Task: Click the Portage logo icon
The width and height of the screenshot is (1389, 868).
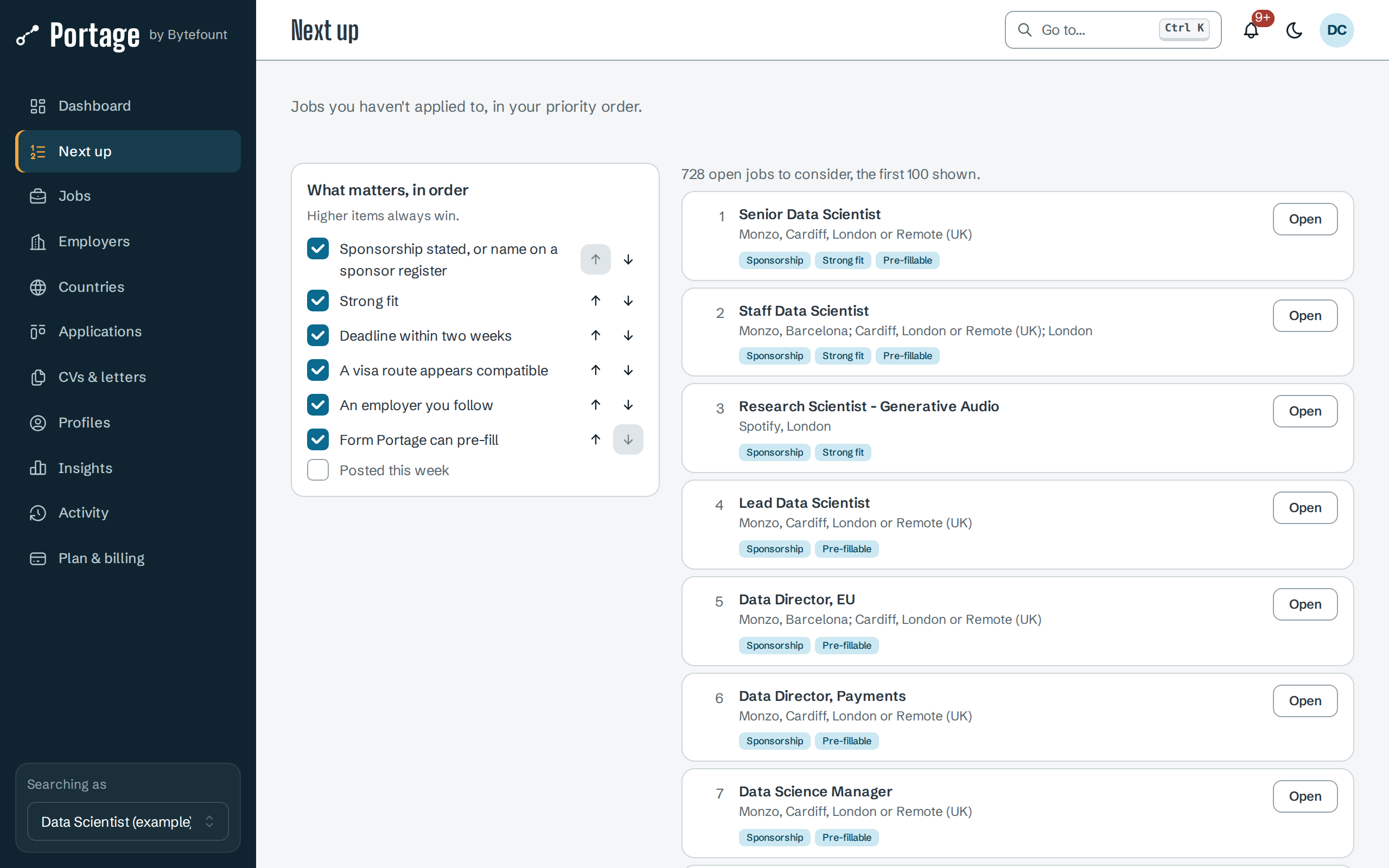Action: pos(28,36)
